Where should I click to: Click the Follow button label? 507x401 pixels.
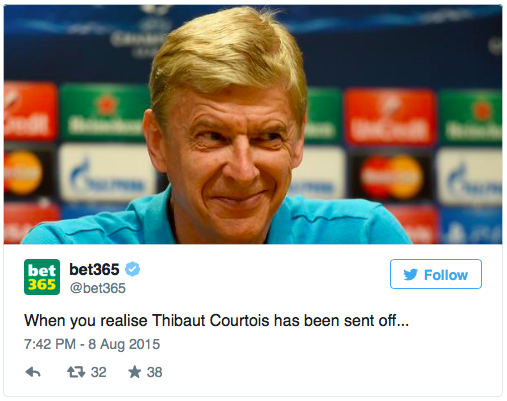[446, 275]
